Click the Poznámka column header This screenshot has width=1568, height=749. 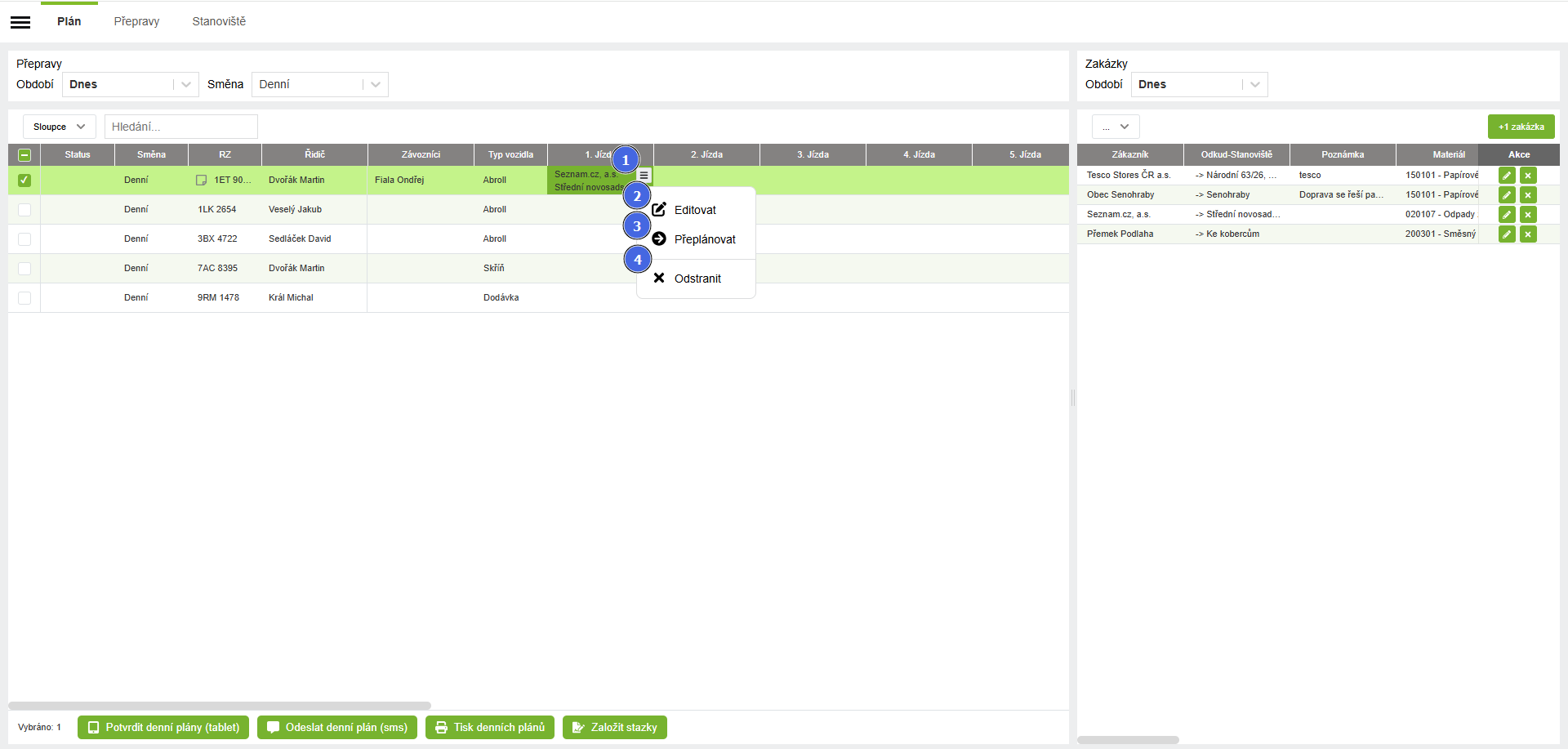(1343, 154)
